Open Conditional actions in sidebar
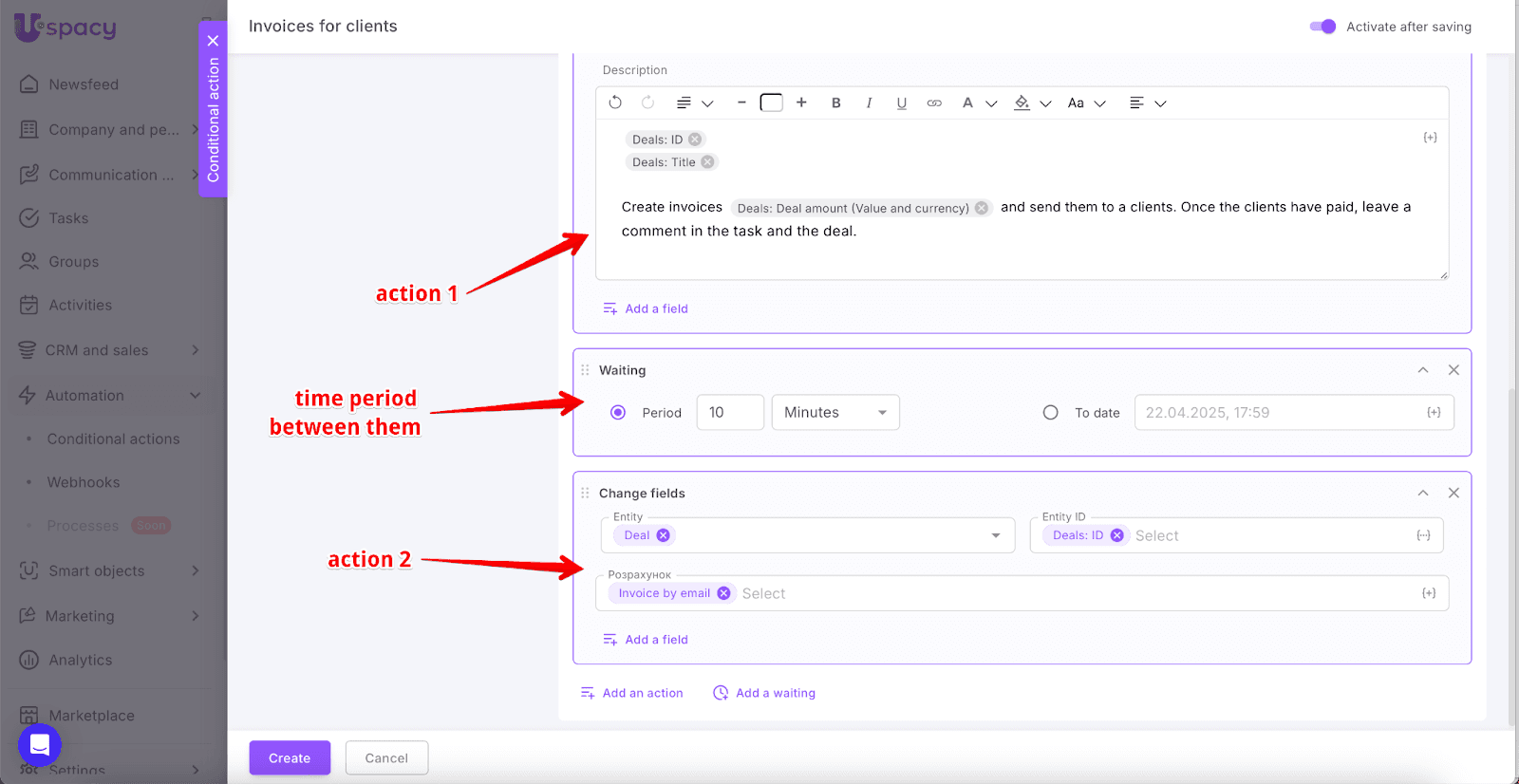The image size is (1519, 784). [113, 439]
